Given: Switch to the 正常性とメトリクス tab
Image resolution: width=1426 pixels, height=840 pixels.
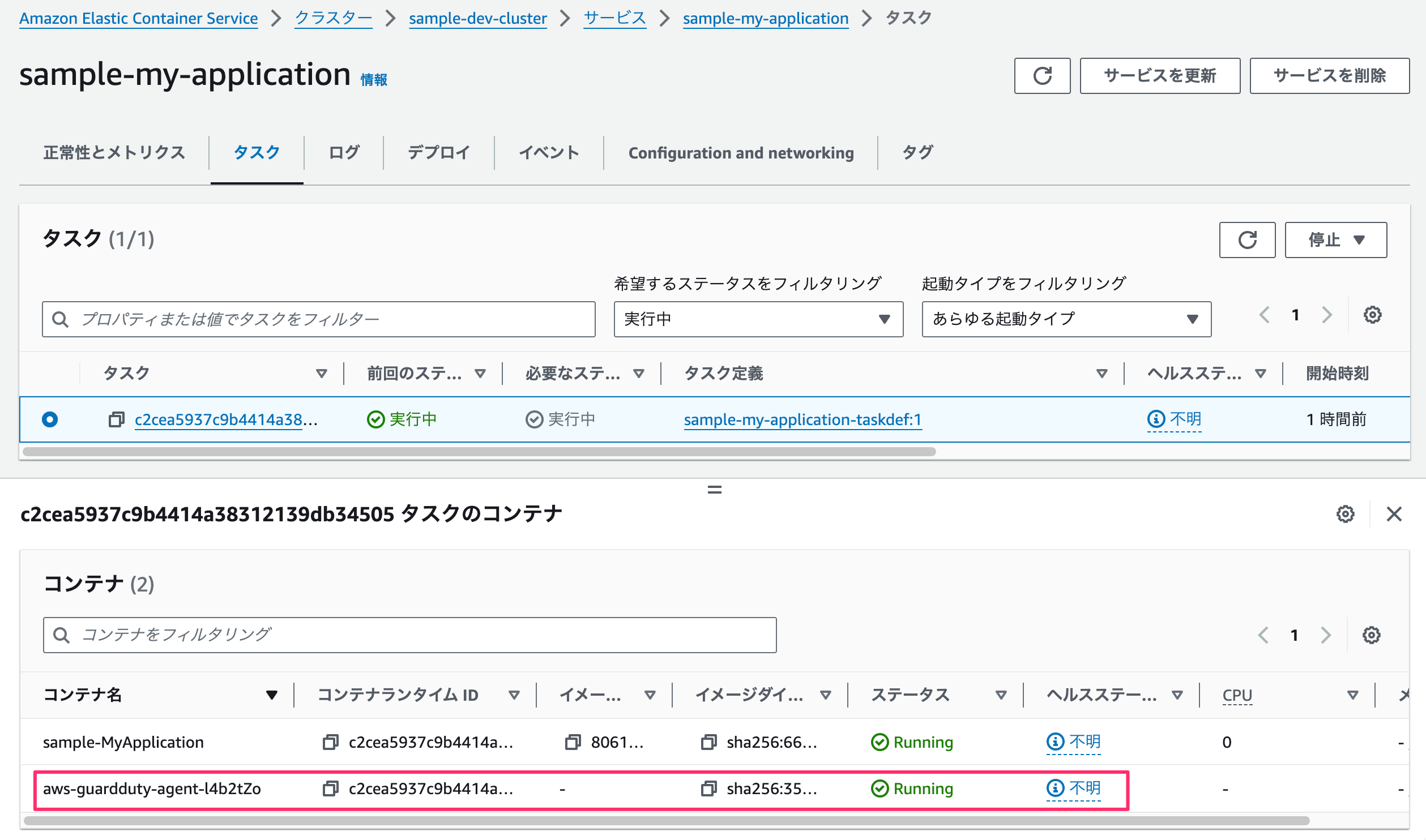Looking at the screenshot, I should click(x=114, y=153).
